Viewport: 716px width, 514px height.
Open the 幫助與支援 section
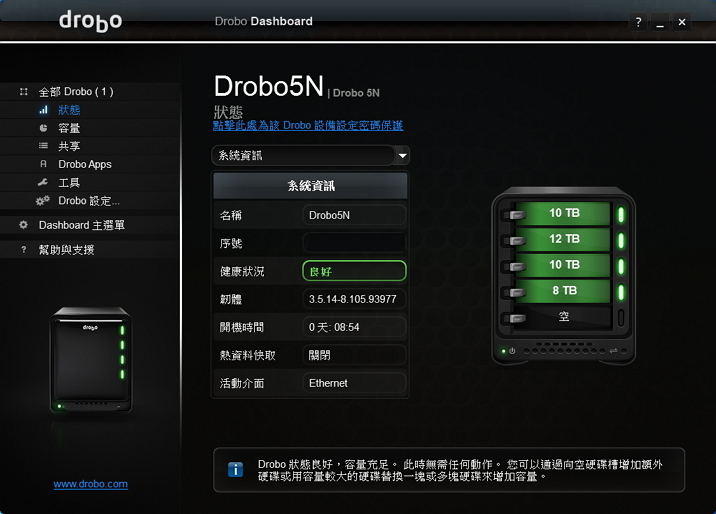pos(66,250)
